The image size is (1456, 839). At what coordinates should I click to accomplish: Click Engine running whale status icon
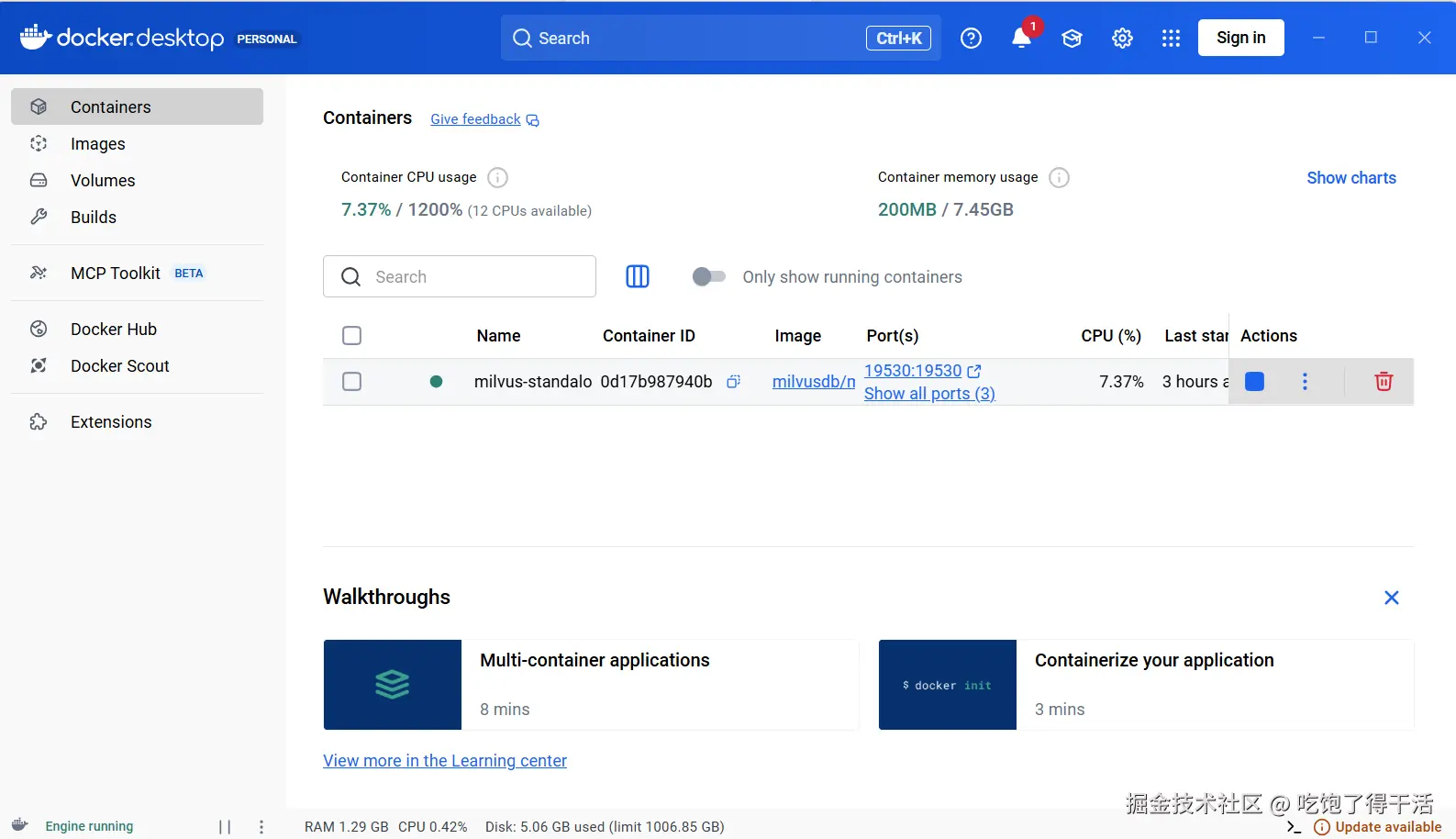point(20,824)
